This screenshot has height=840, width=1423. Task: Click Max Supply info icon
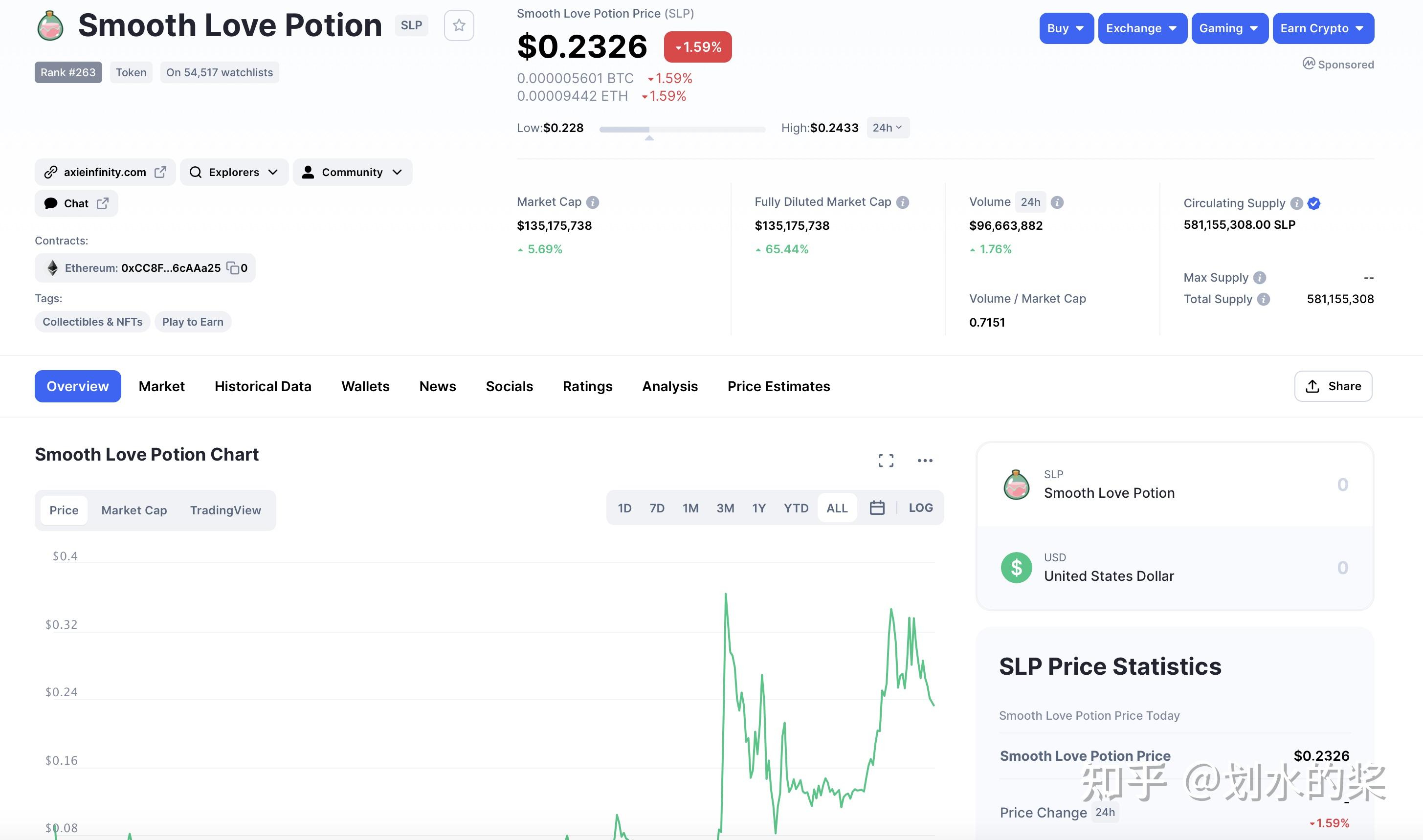[1259, 277]
